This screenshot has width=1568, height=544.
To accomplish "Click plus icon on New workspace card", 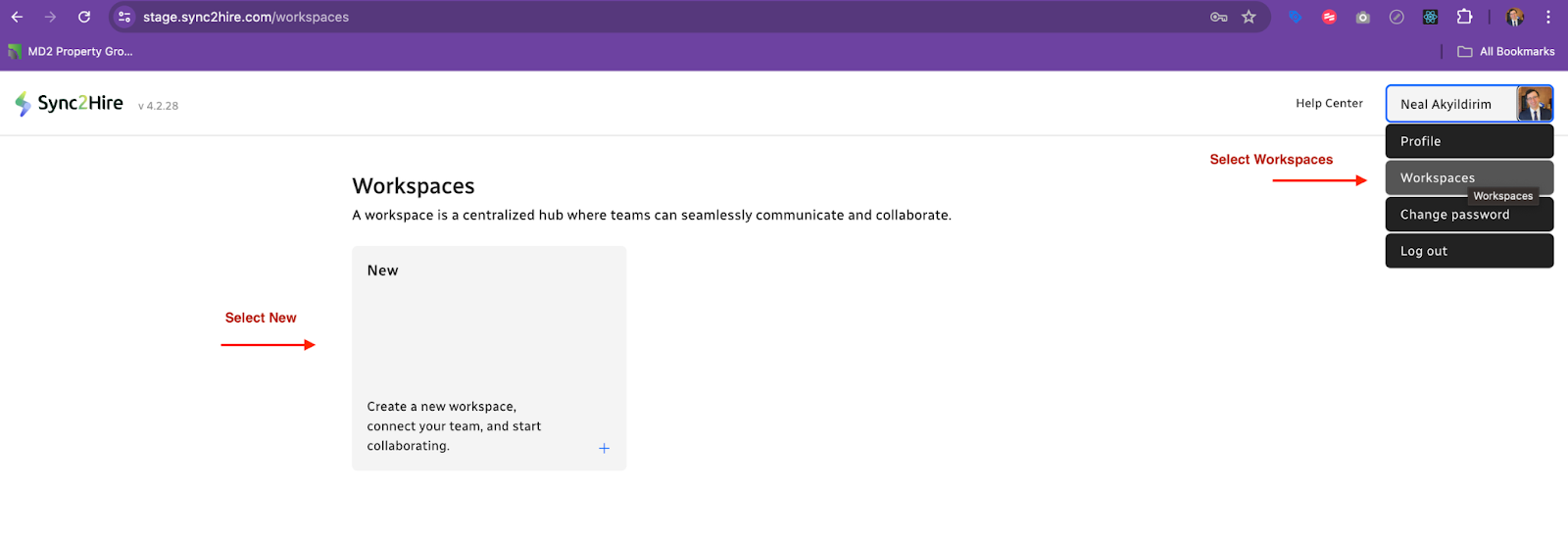I will point(604,448).
